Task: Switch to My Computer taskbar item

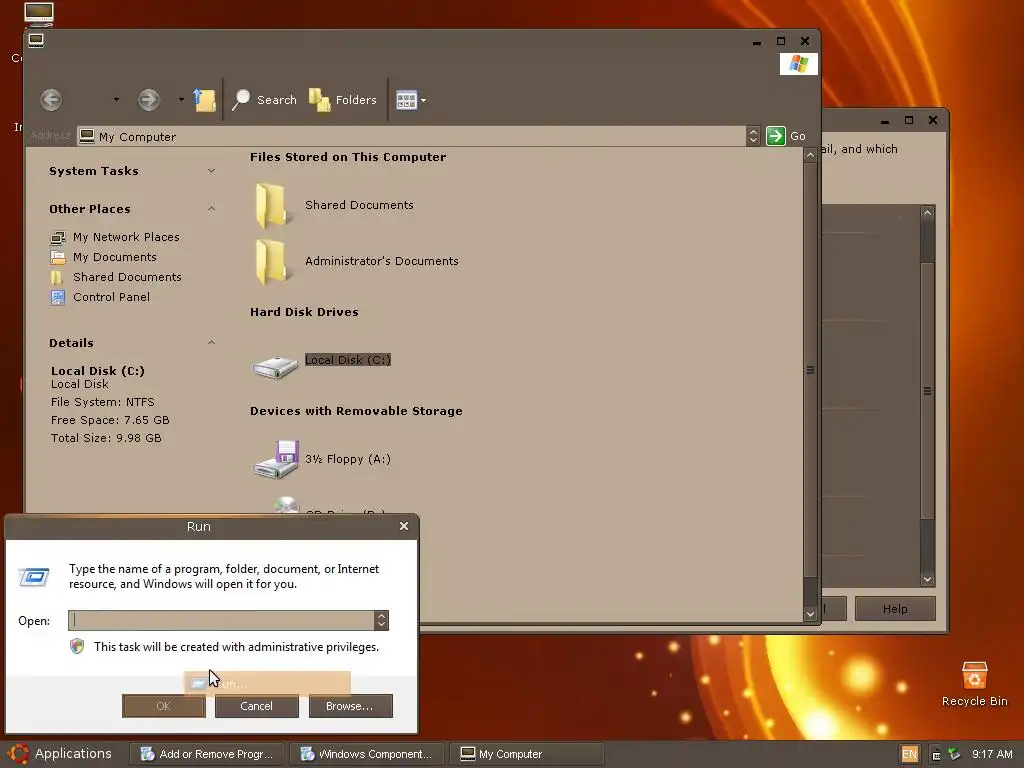Action: [526, 754]
